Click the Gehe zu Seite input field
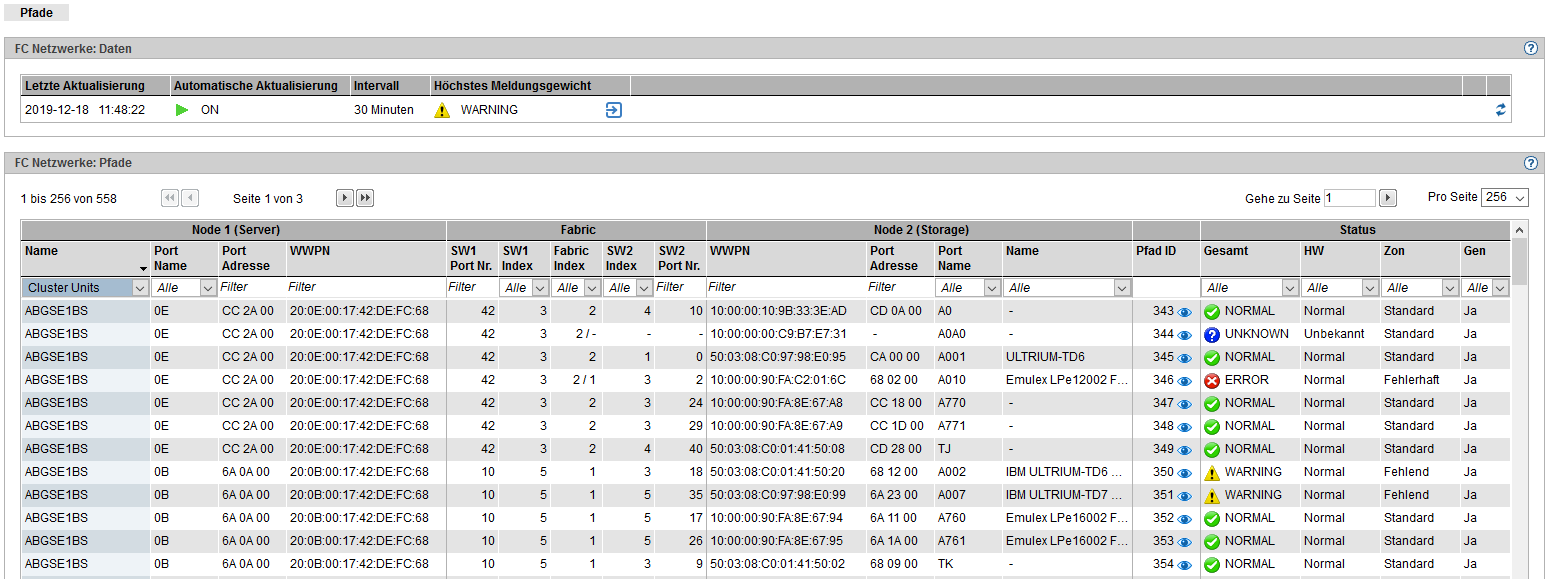This screenshot has width=1568, height=579. point(1350,198)
